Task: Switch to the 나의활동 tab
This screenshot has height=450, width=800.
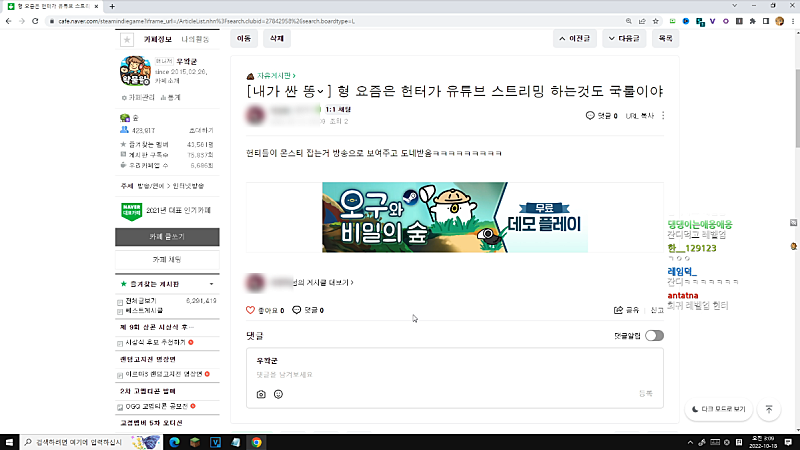Action: point(195,39)
